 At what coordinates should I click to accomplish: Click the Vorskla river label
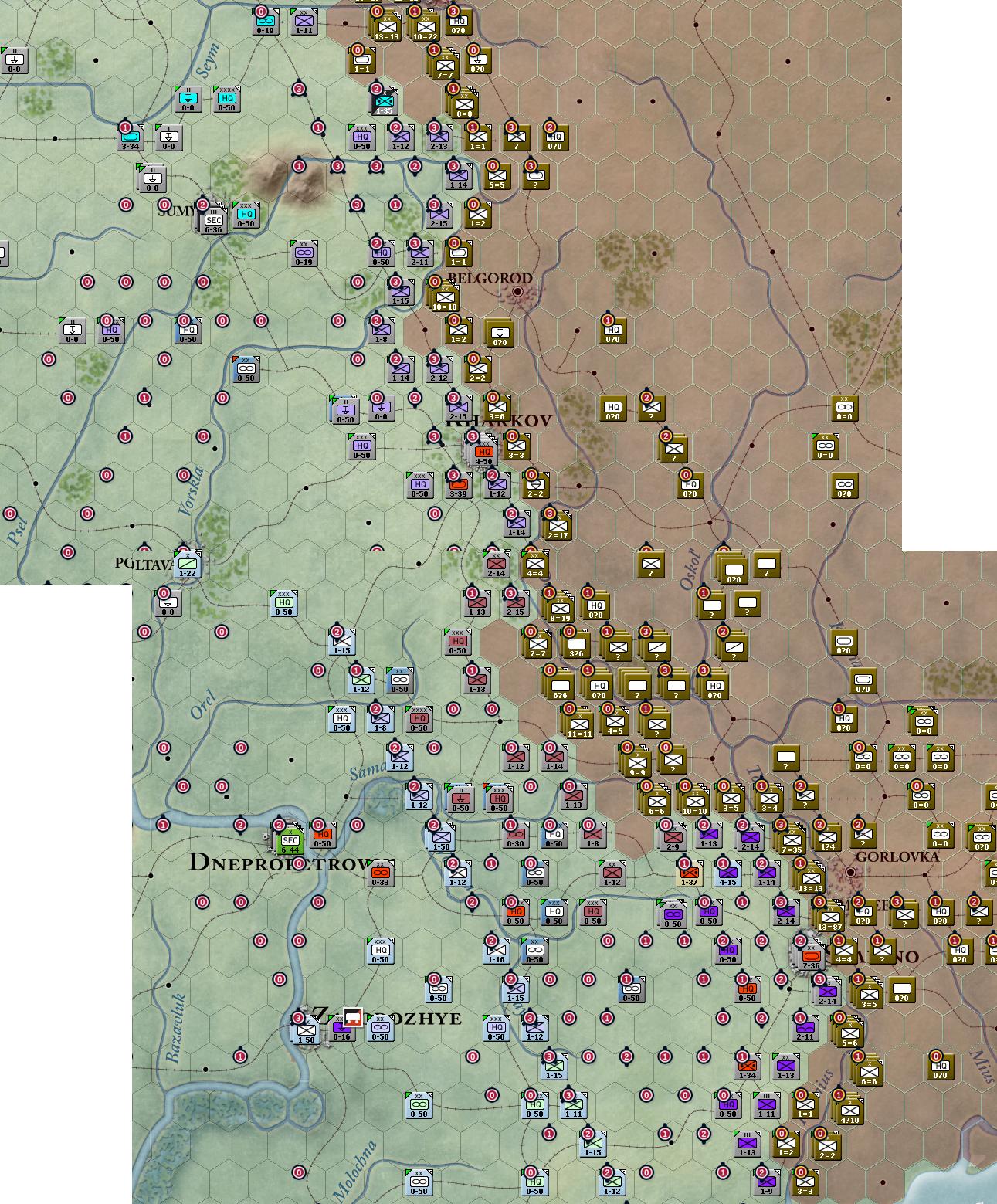(x=191, y=492)
